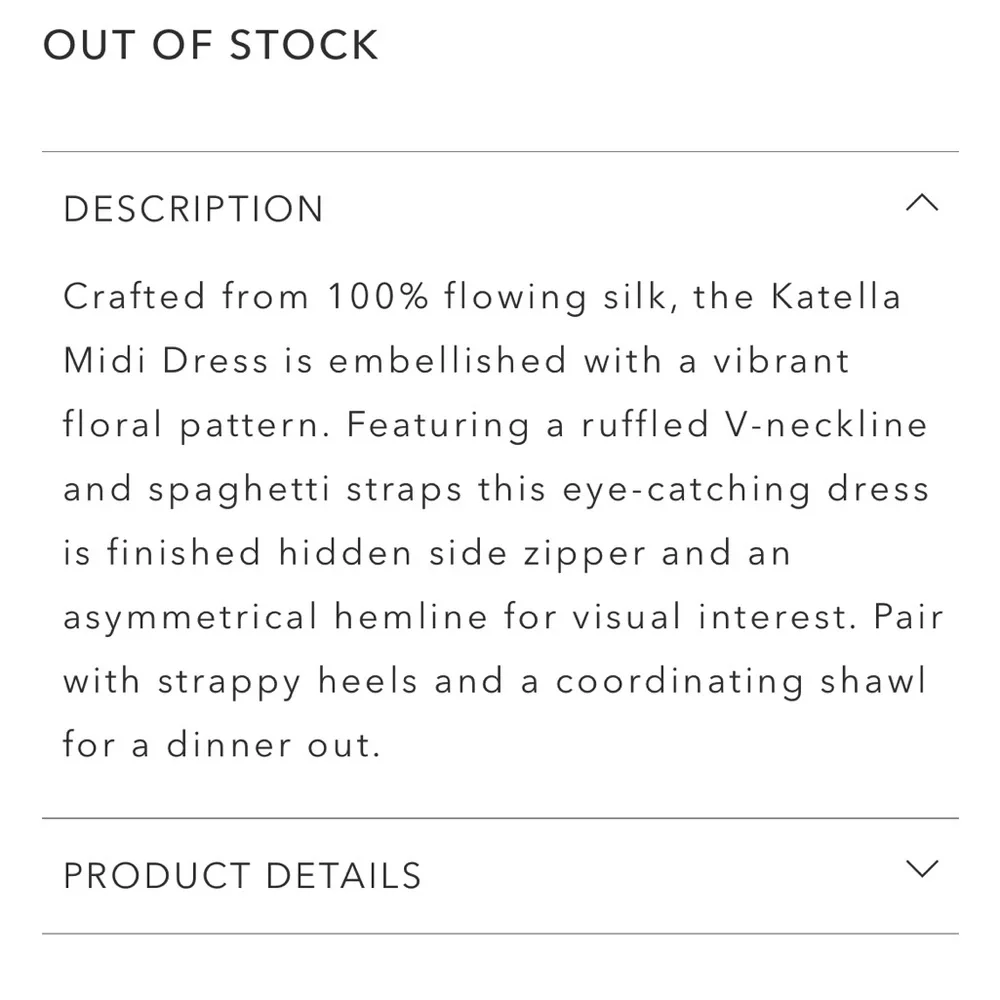This screenshot has height=1000, width=1000.
Task: Open the PRODUCT DETAILS section heading
Action: click(x=242, y=875)
